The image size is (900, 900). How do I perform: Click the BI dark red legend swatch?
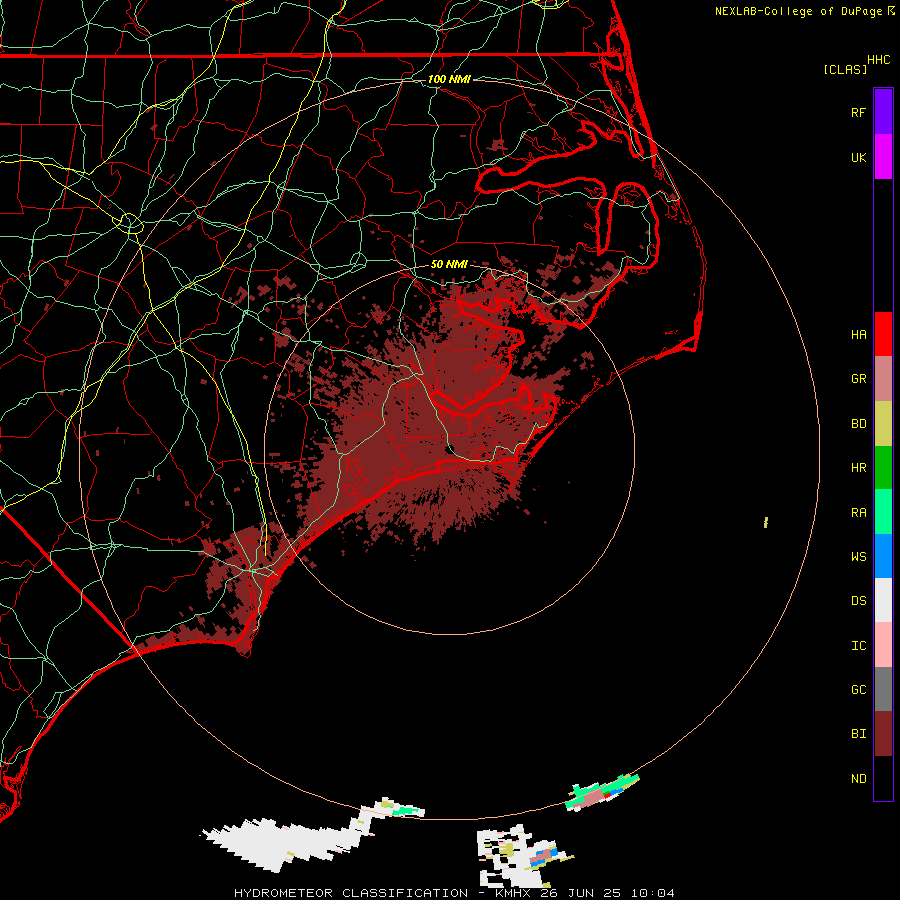(x=883, y=734)
